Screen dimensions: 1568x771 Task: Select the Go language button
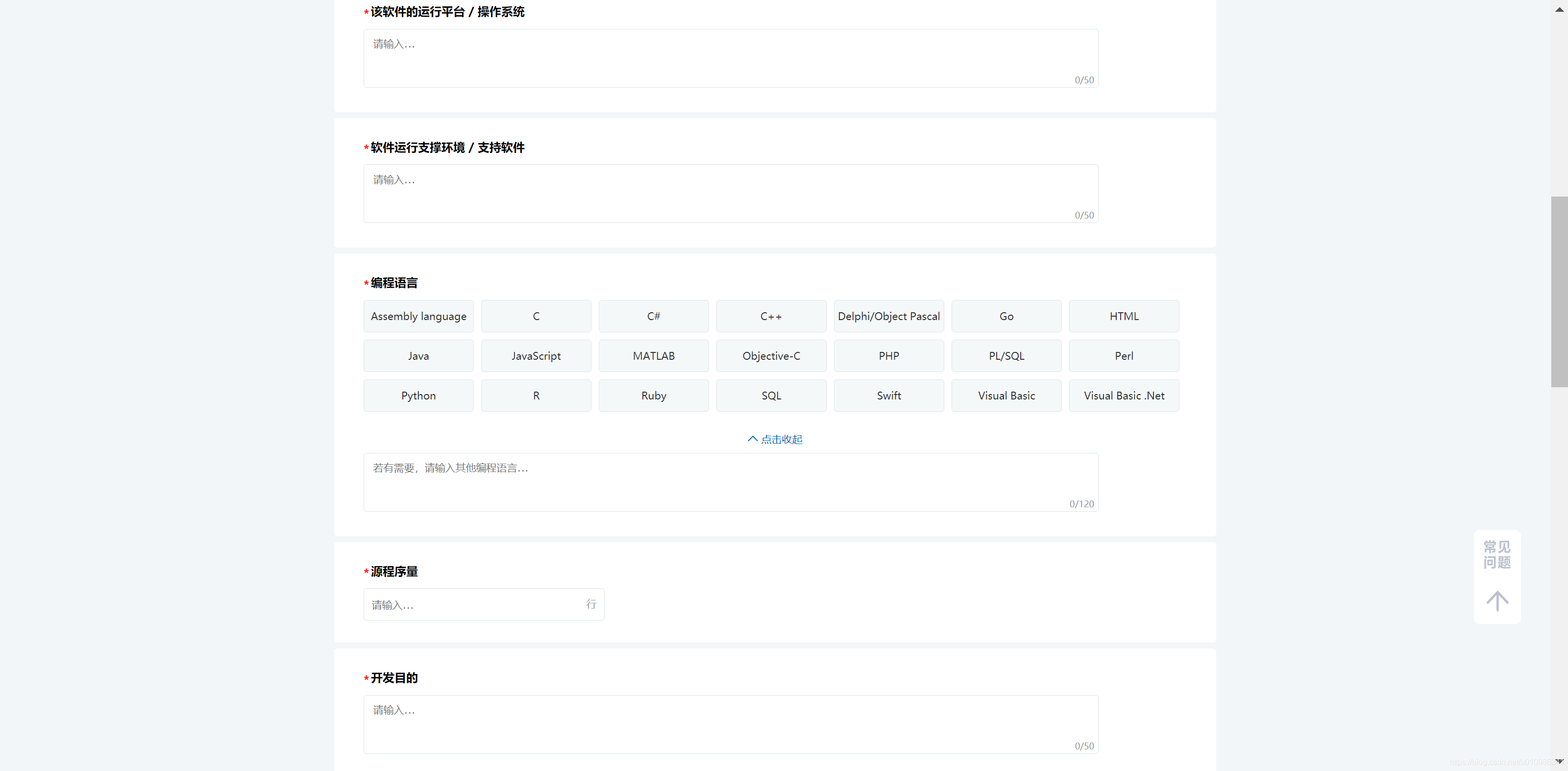(x=1006, y=316)
